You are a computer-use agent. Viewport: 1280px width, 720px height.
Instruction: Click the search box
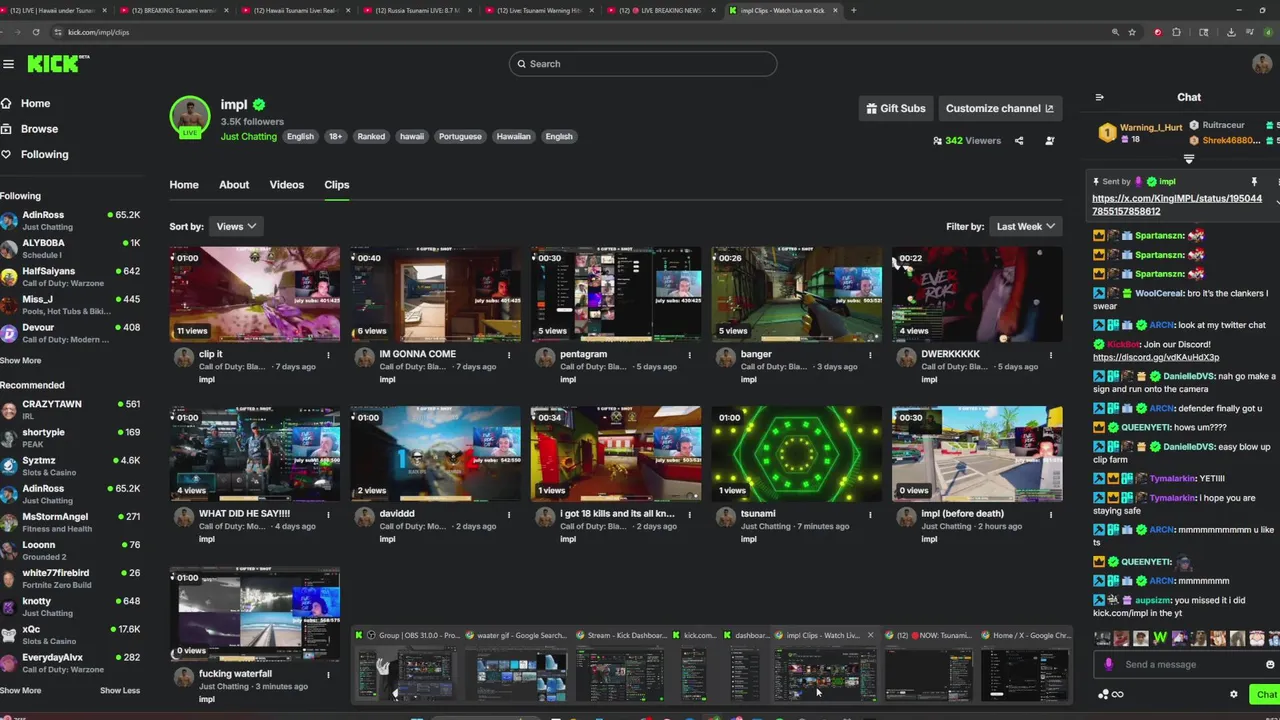[x=642, y=64]
